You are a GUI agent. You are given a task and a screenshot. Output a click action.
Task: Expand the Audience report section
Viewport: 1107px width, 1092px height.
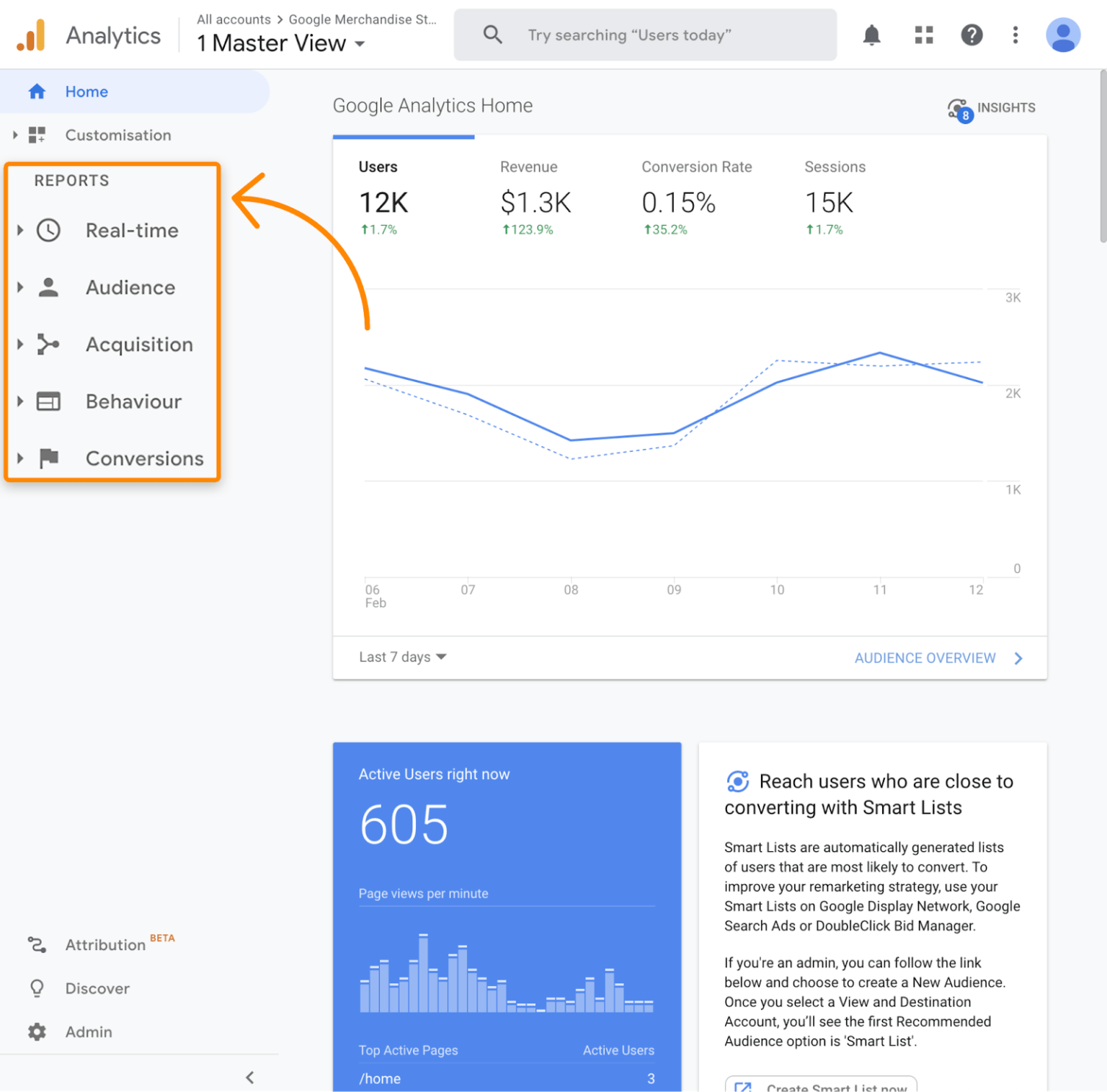point(19,287)
